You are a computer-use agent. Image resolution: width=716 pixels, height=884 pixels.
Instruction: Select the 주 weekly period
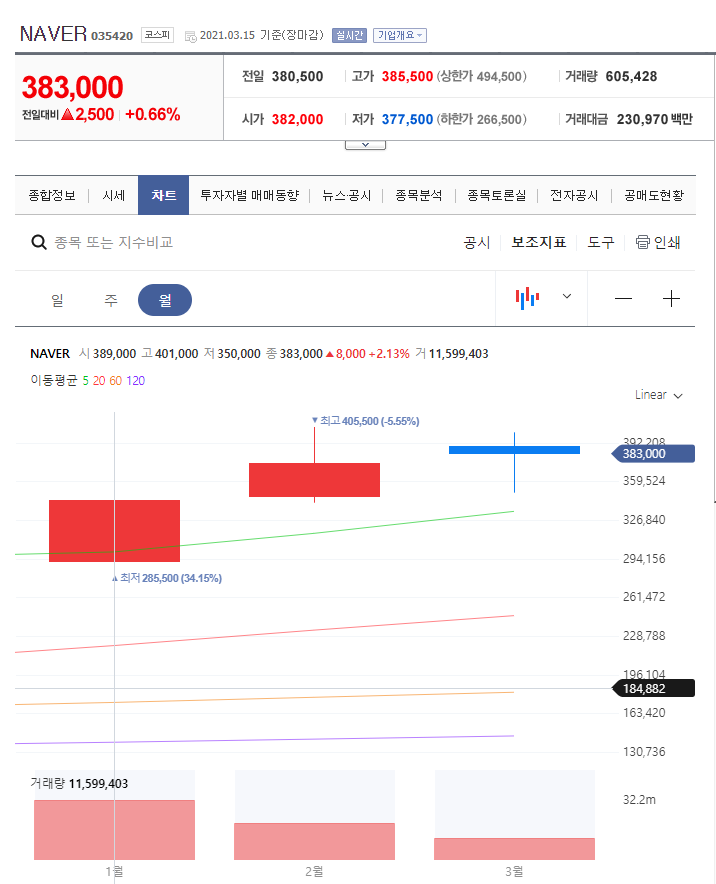tap(111, 300)
